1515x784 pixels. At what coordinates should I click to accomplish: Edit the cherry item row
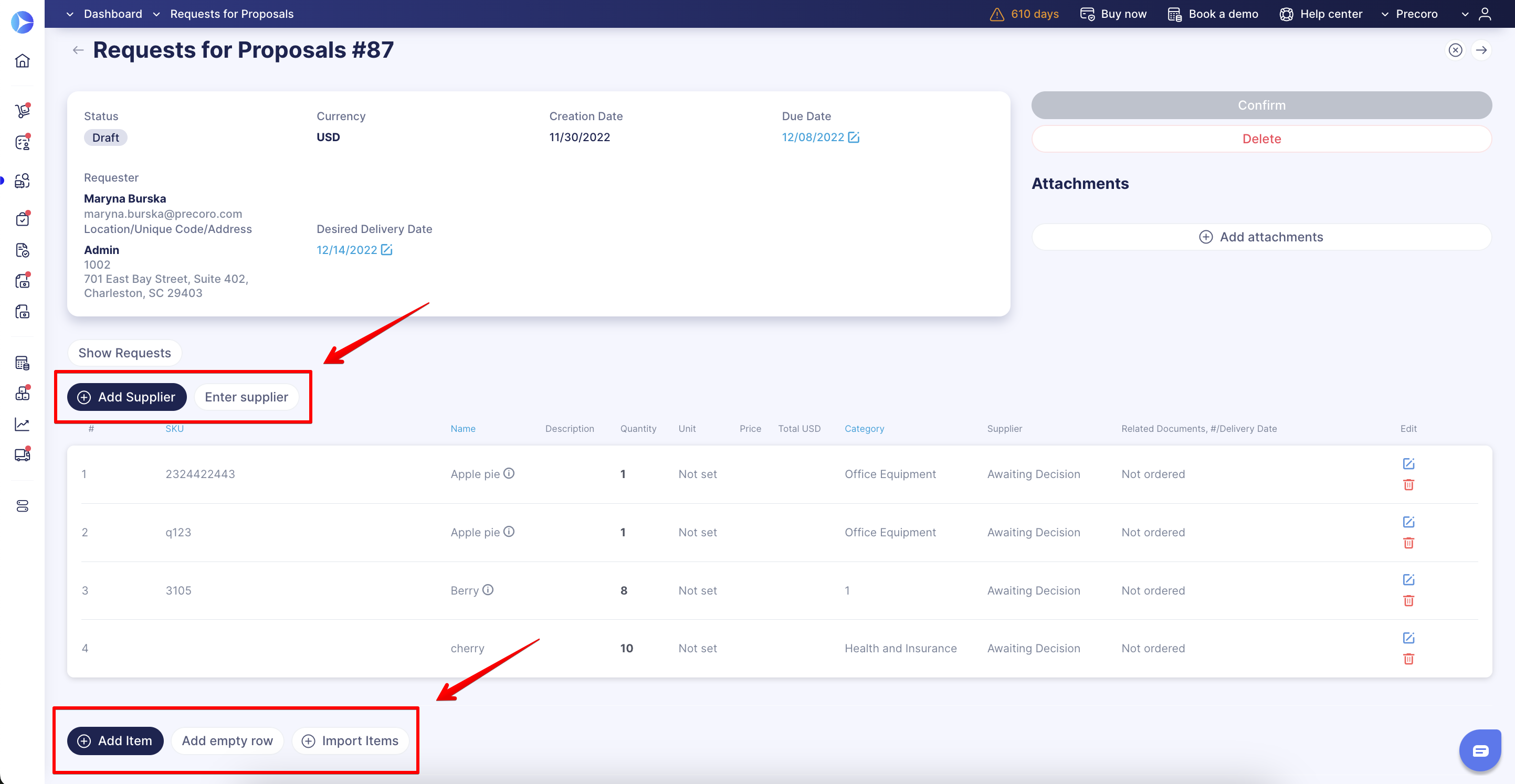1408,638
